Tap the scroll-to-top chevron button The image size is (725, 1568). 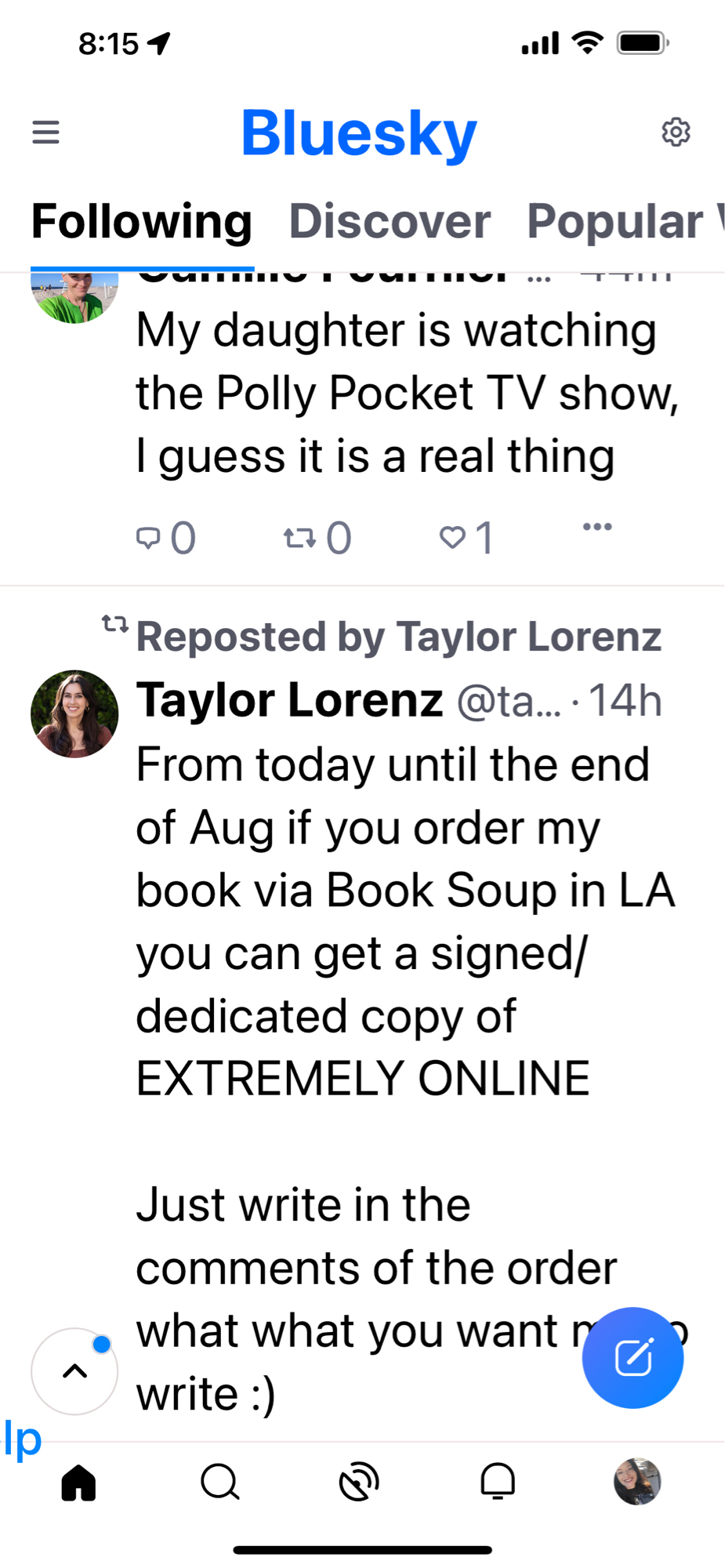pyautogui.click(x=74, y=1371)
